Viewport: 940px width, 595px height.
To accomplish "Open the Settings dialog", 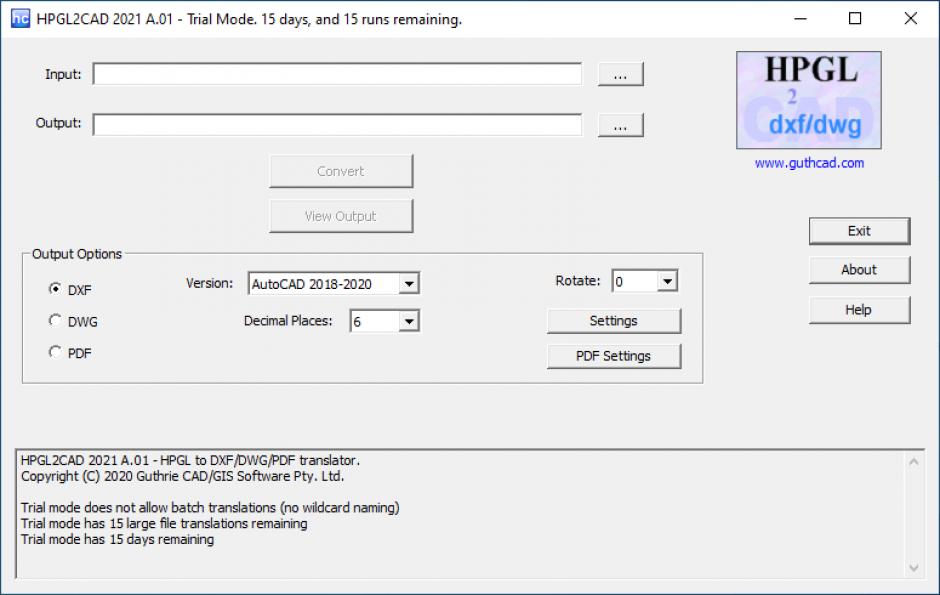I will click(614, 321).
